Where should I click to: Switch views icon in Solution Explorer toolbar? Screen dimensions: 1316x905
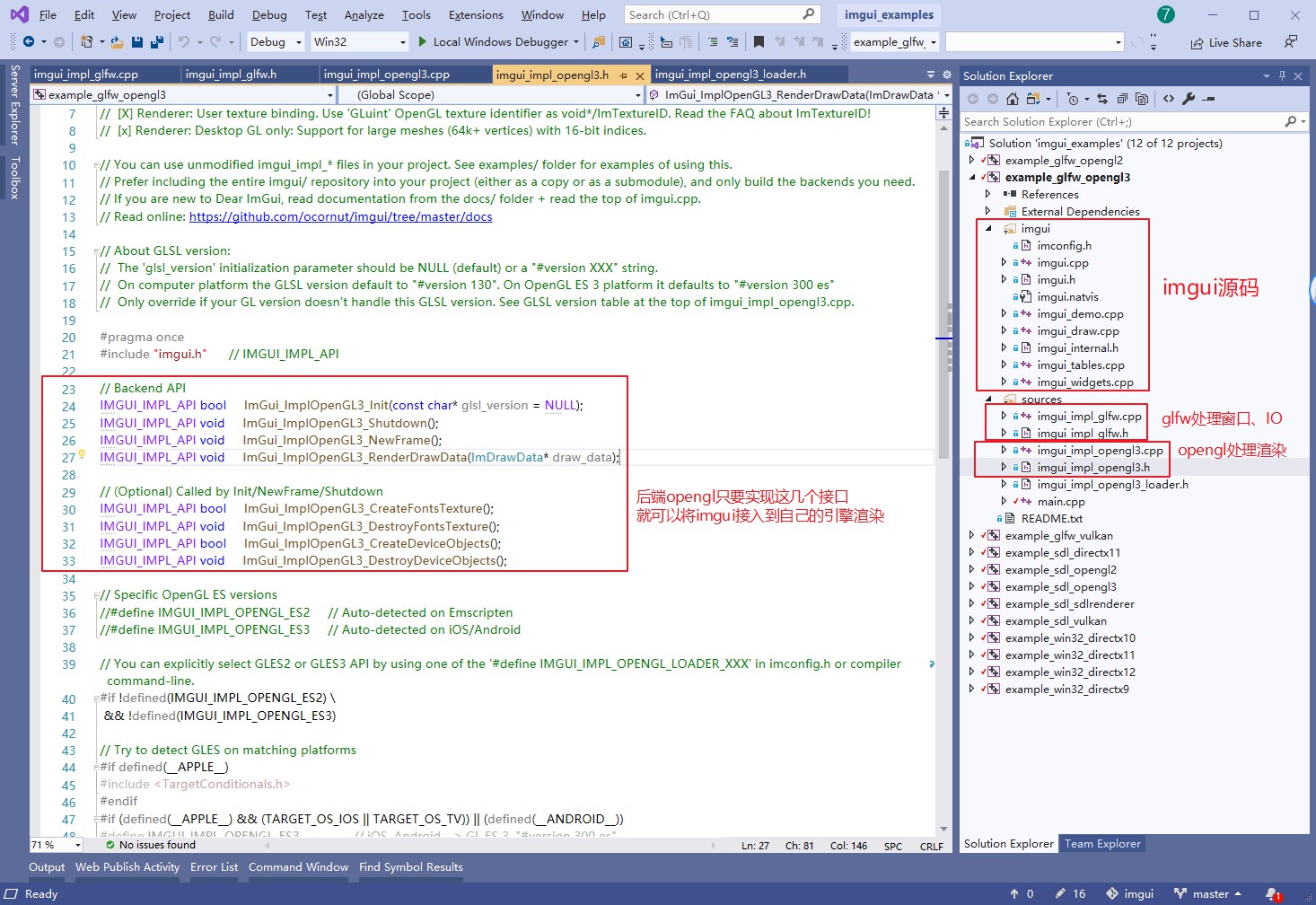coord(1033,99)
